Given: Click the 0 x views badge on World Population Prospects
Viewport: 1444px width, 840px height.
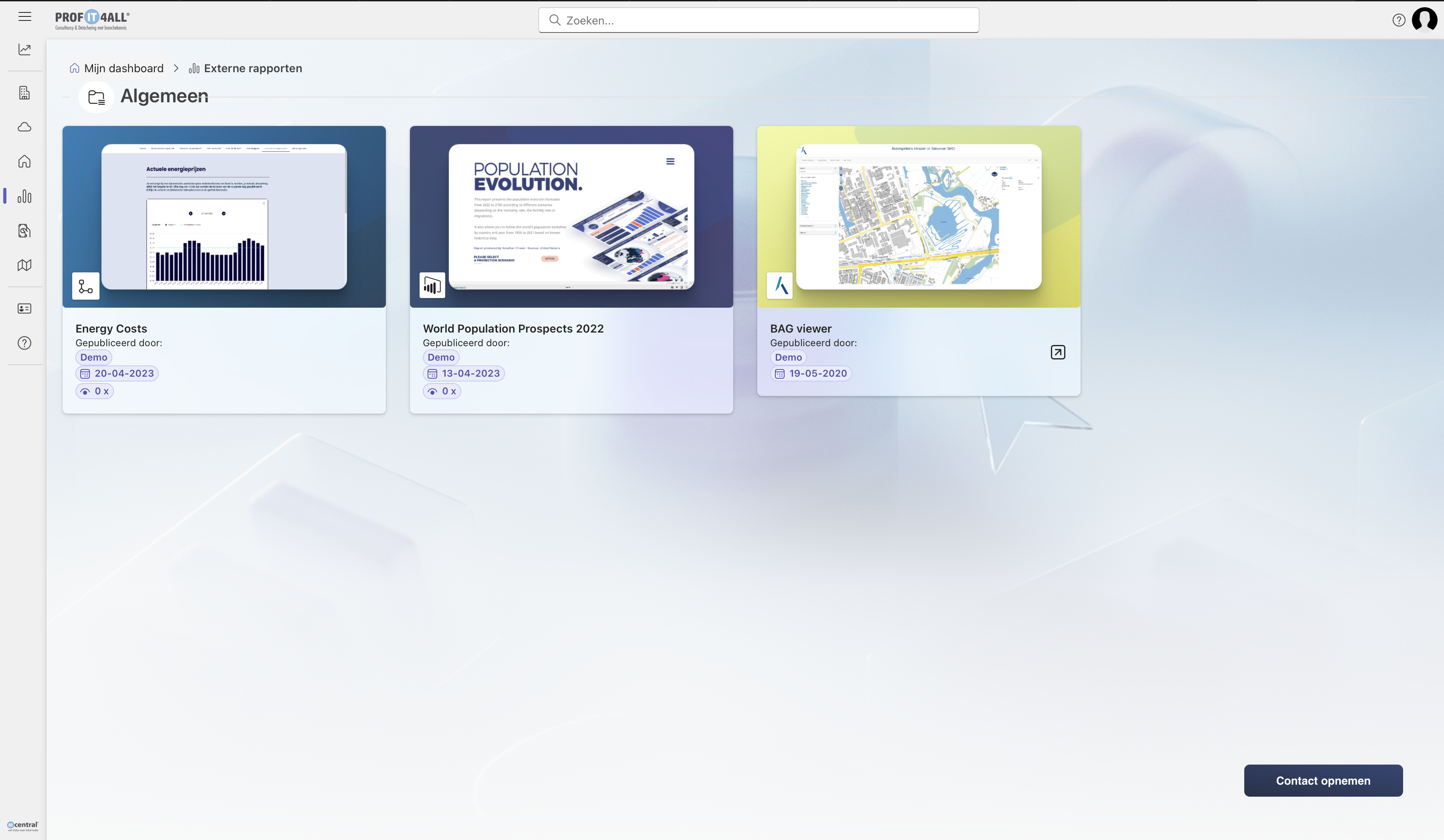Looking at the screenshot, I should click(441, 391).
